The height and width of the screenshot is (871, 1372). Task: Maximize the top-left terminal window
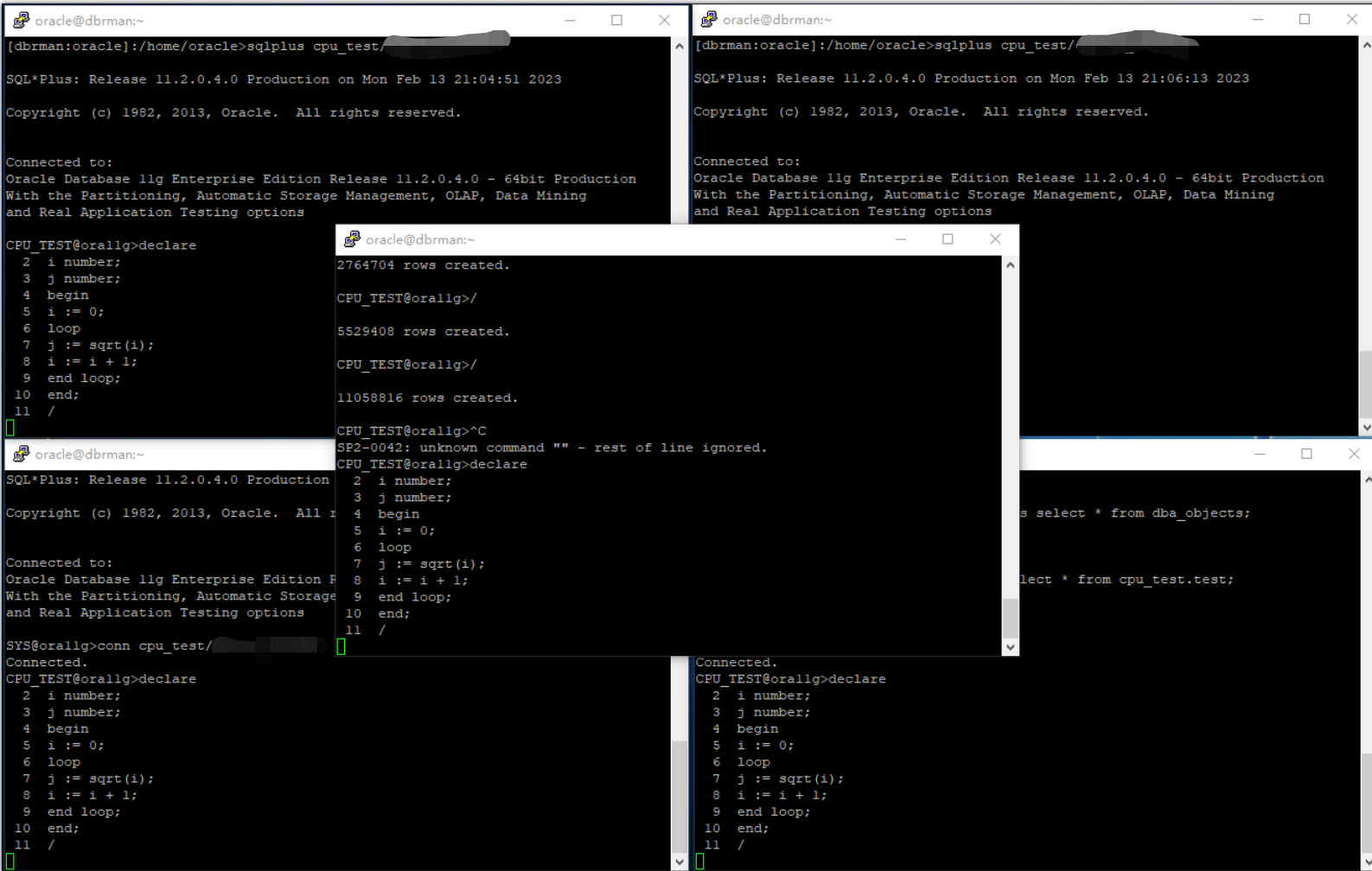point(616,20)
